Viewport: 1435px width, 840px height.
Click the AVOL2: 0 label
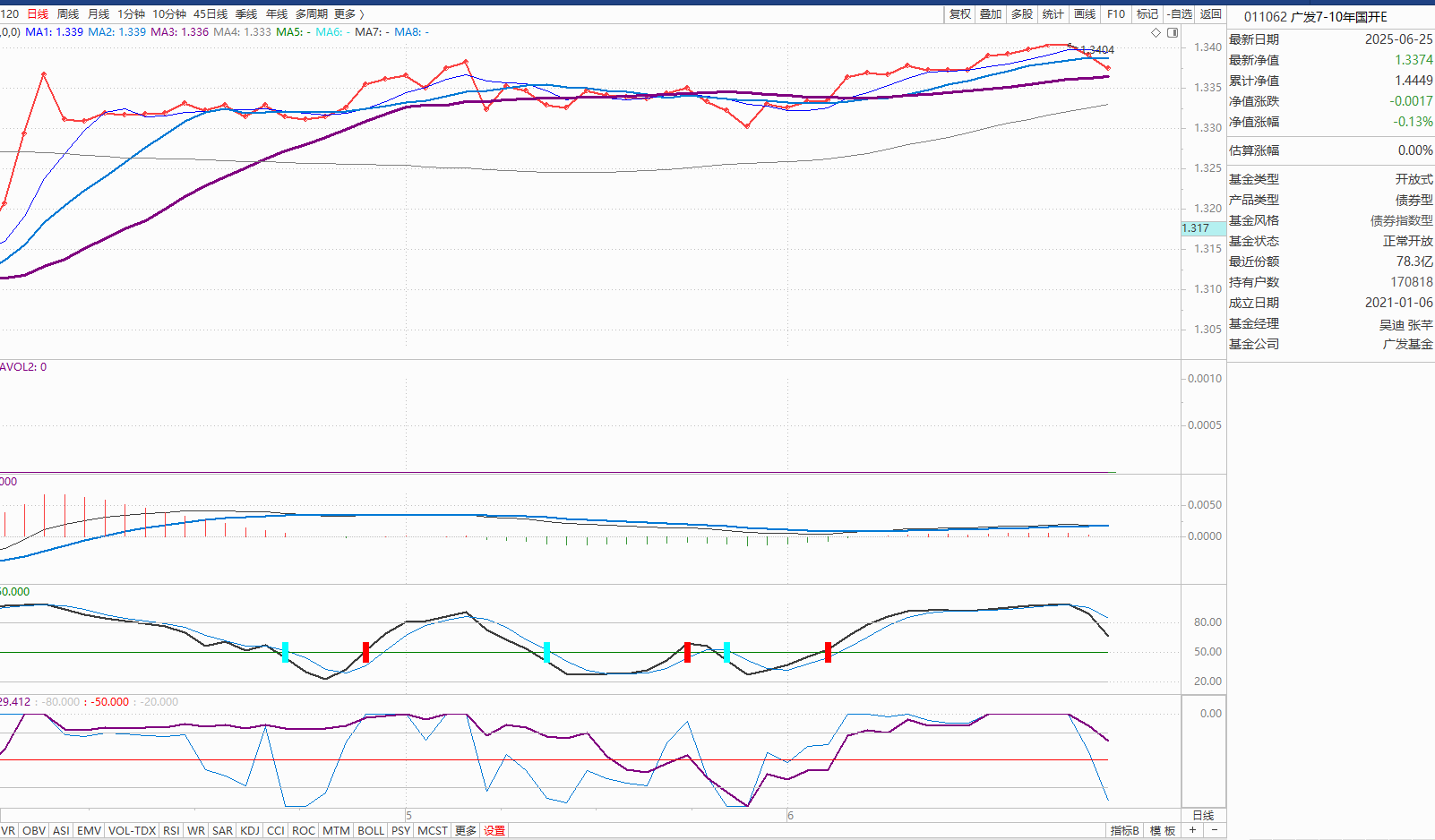tap(23, 367)
